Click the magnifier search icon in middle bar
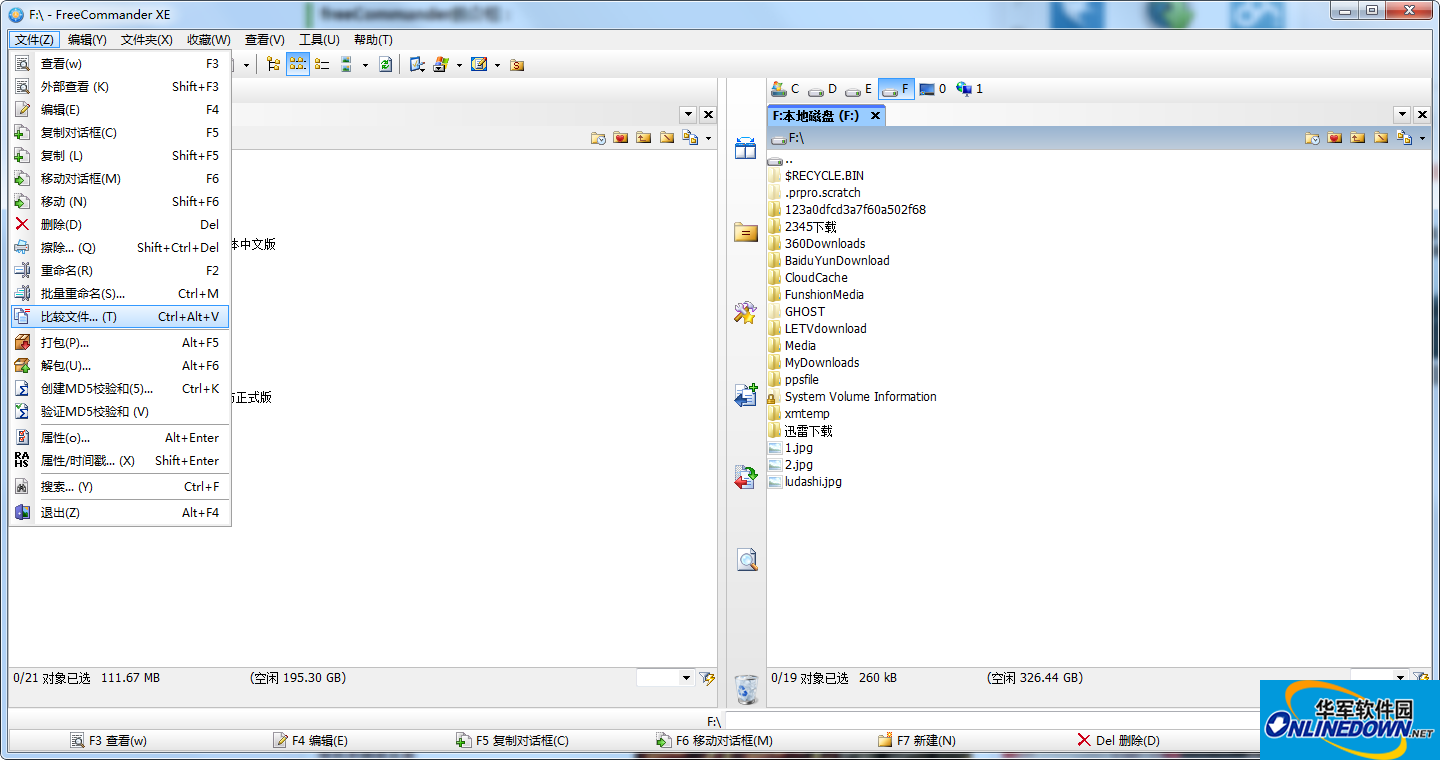Screen dimensions: 1440x760 (x=746, y=559)
